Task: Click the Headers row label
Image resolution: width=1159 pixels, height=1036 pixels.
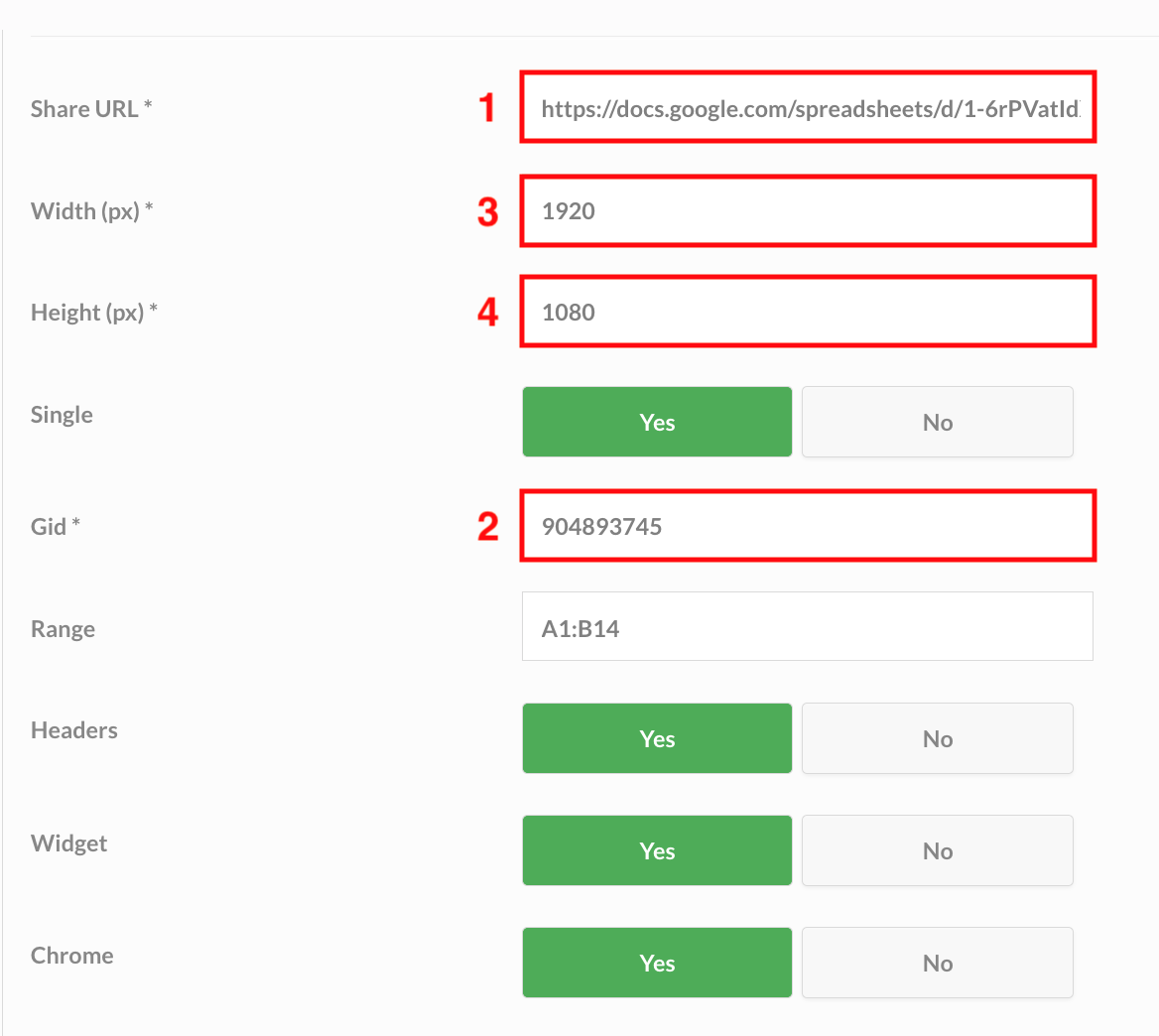Action: coord(73,729)
